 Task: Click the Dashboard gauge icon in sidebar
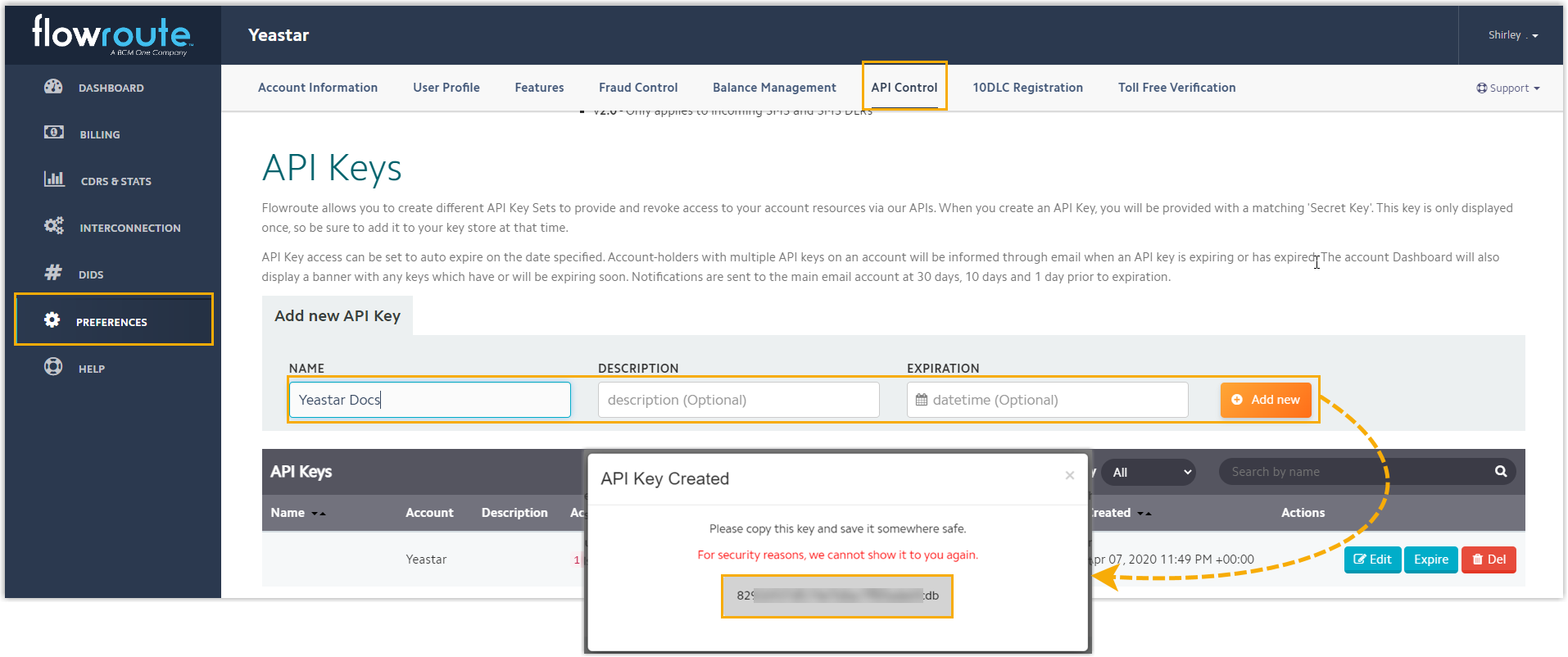coord(53,87)
